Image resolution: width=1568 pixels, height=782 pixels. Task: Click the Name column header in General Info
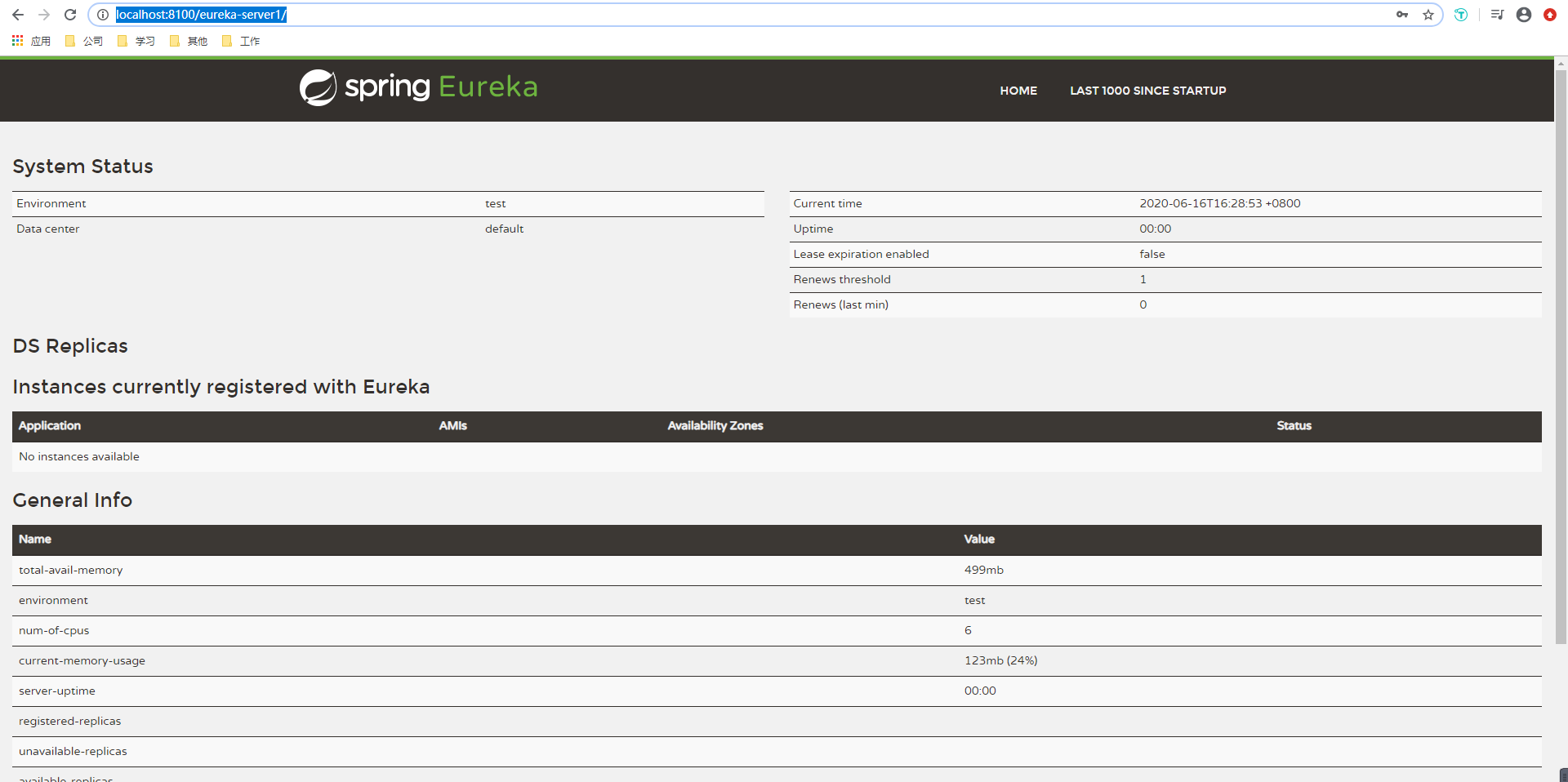pos(35,539)
